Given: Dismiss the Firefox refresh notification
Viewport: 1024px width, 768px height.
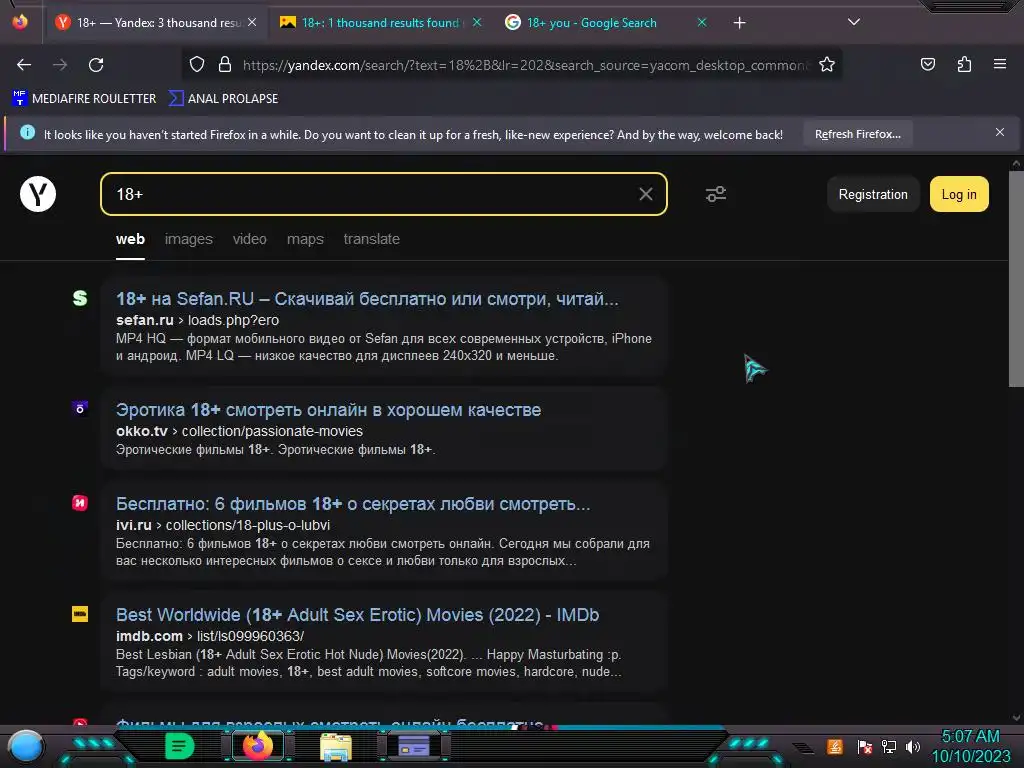Looking at the screenshot, I should tap(999, 132).
